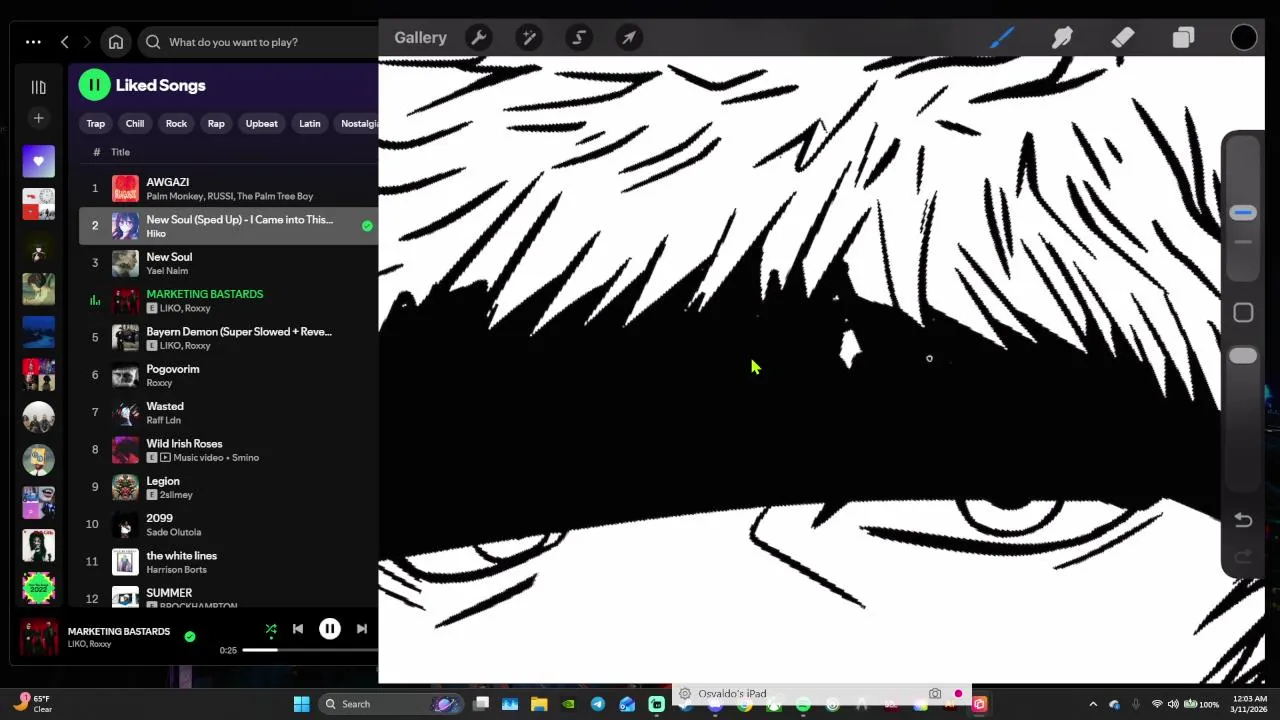1280x720 pixels.
Task: Select the Smudge tool in Procreate
Action: coord(1062,38)
